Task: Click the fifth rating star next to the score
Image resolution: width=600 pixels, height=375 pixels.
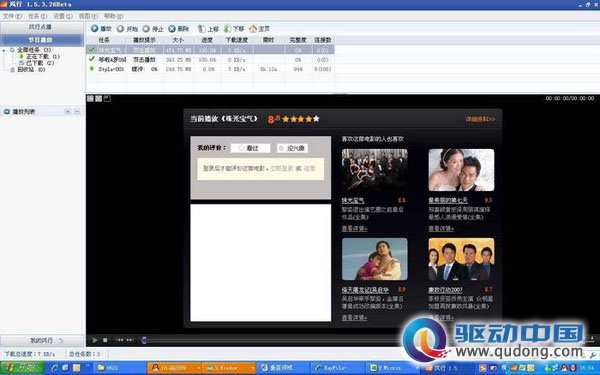Action: pos(316,119)
